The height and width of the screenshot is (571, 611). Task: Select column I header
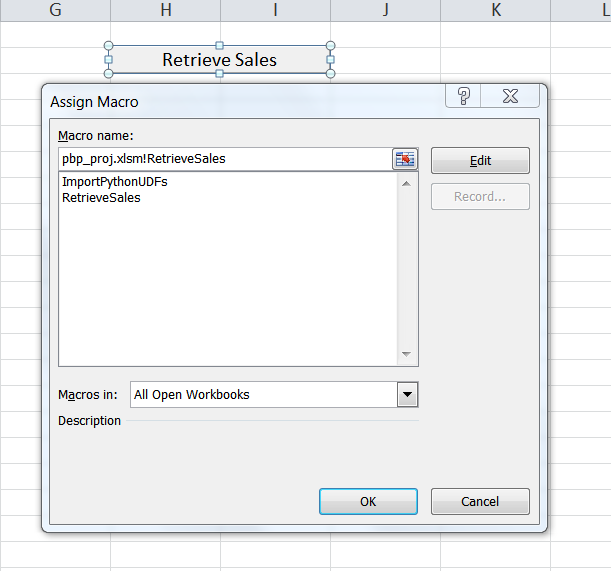click(275, 10)
